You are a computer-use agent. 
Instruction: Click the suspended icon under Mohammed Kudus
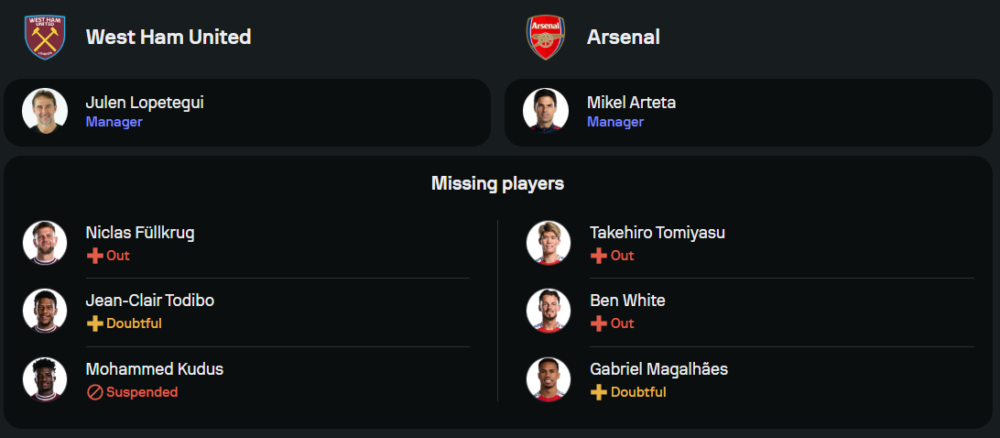94,393
